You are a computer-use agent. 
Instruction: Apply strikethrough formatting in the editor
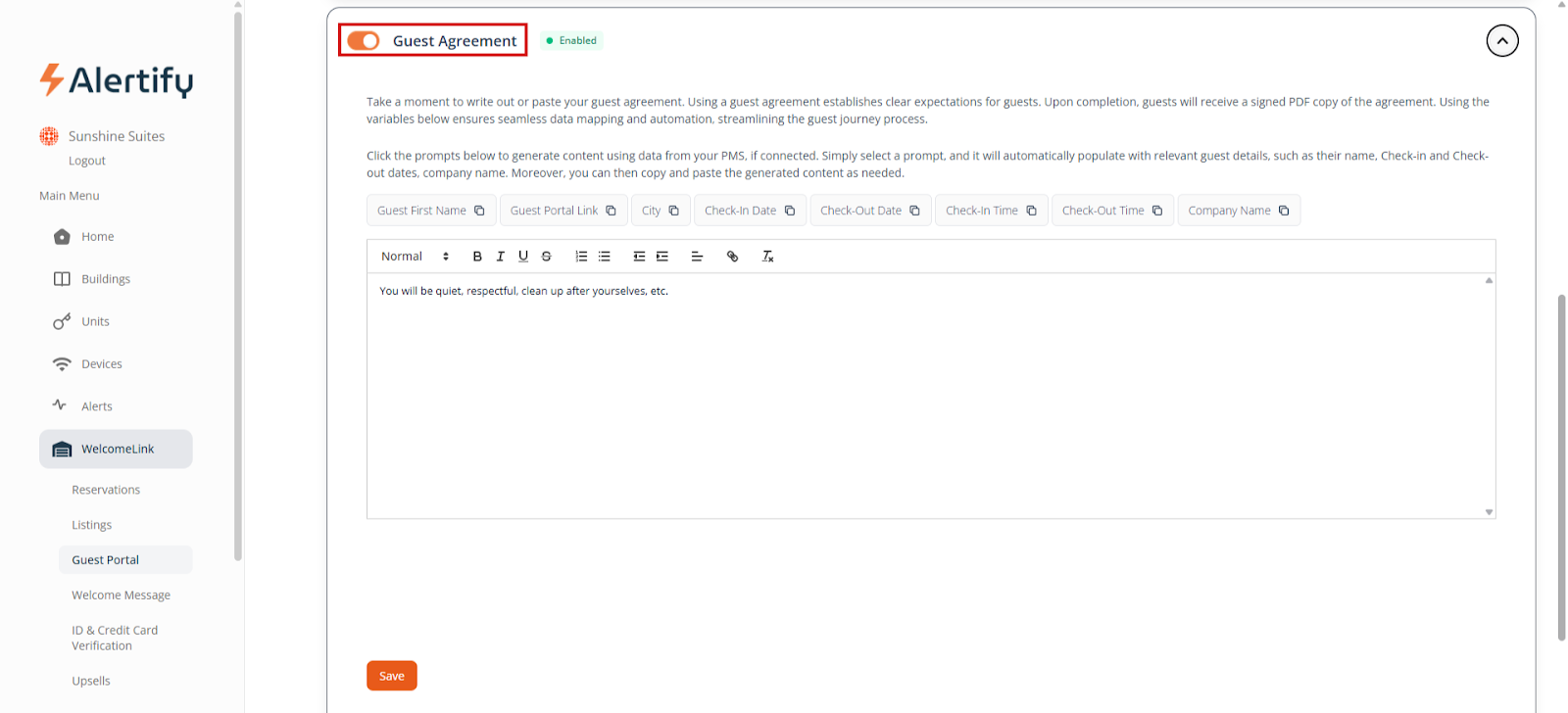pos(547,257)
